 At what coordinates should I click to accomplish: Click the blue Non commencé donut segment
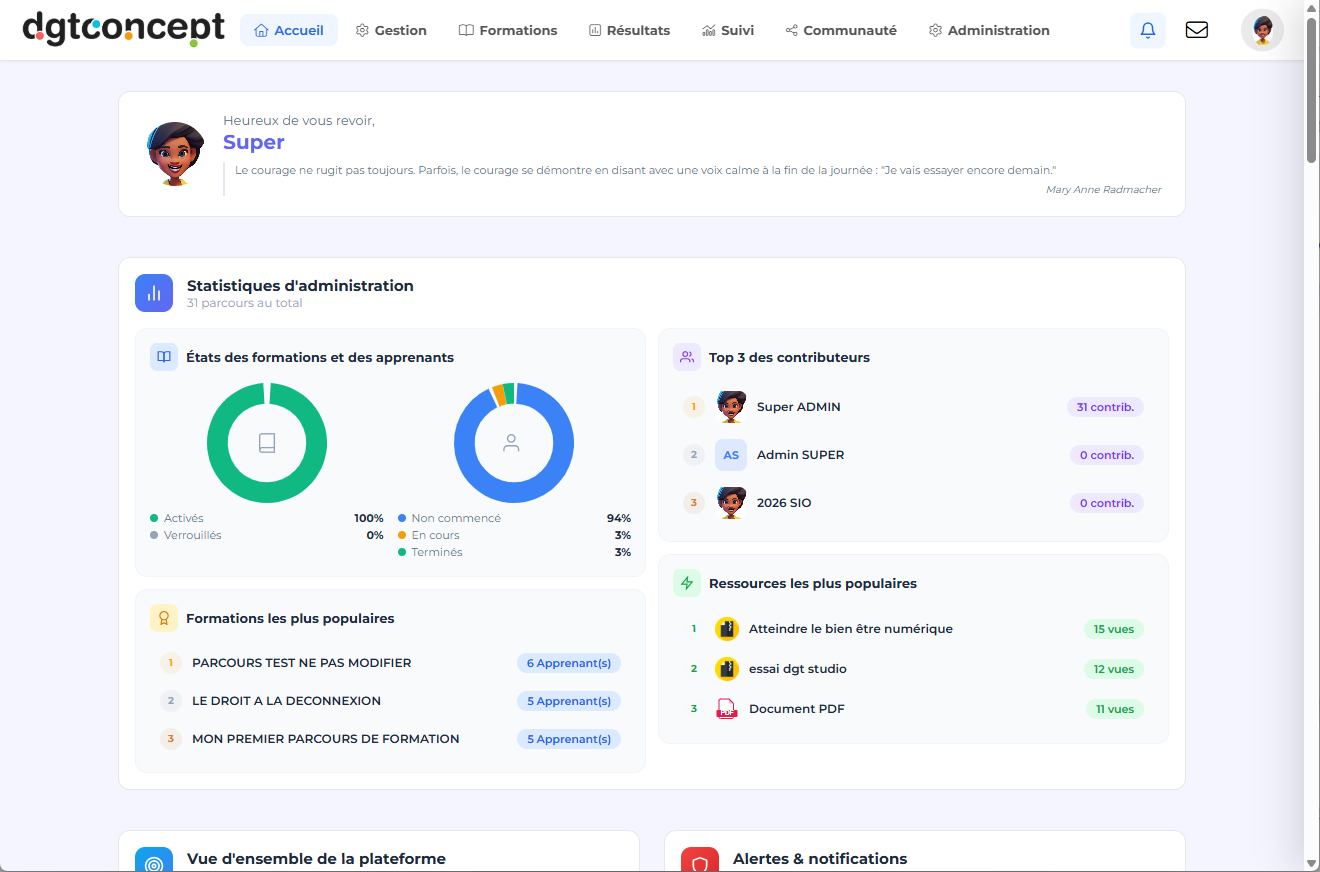(x=514, y=494)
